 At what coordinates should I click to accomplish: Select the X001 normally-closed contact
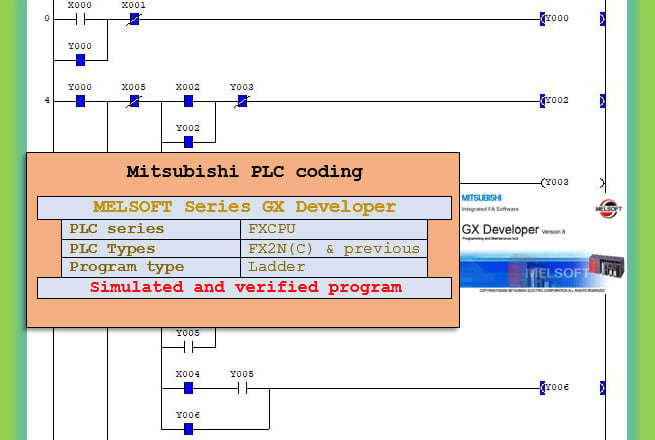[134, 19]
